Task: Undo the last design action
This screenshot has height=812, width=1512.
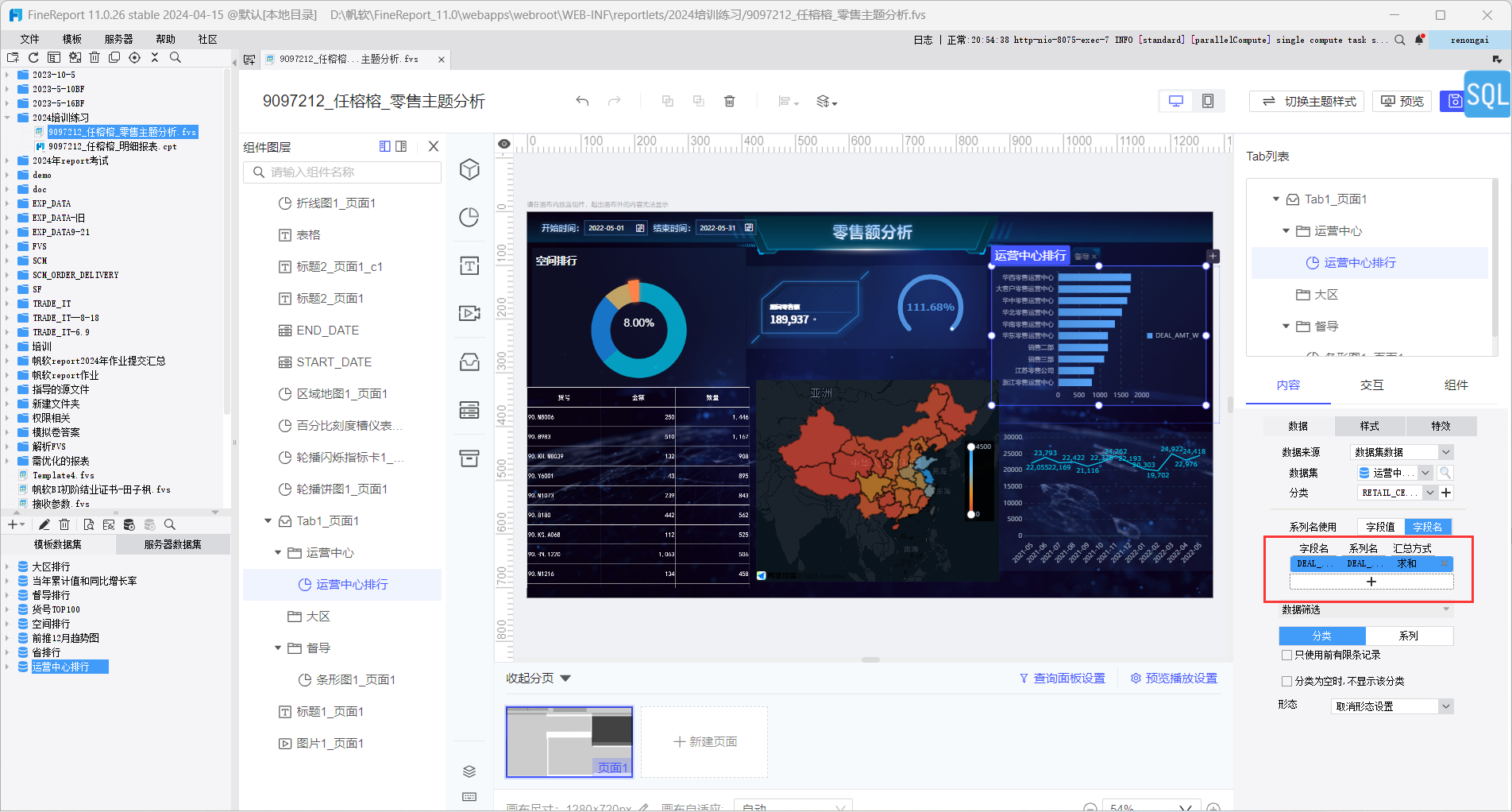Action: point(582,101)
